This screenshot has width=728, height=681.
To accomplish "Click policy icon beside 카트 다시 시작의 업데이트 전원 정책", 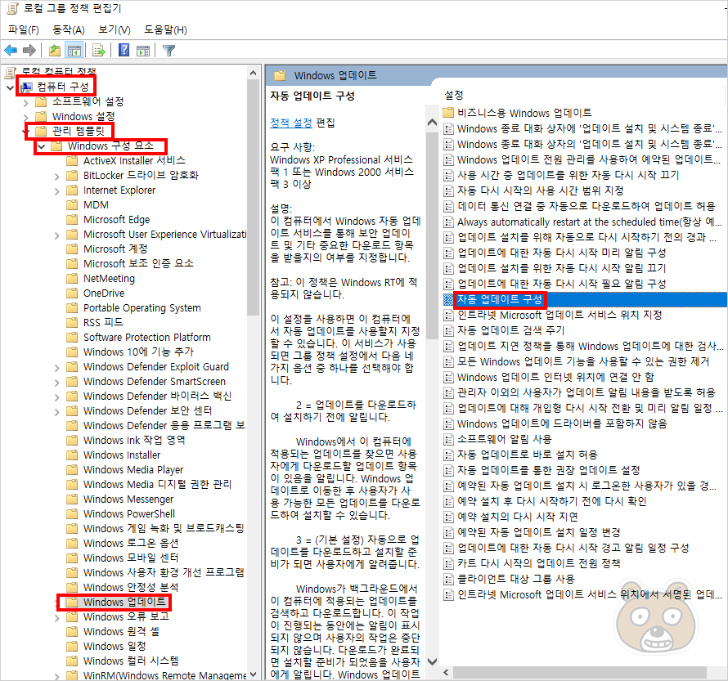I will (x=448, y=564).
